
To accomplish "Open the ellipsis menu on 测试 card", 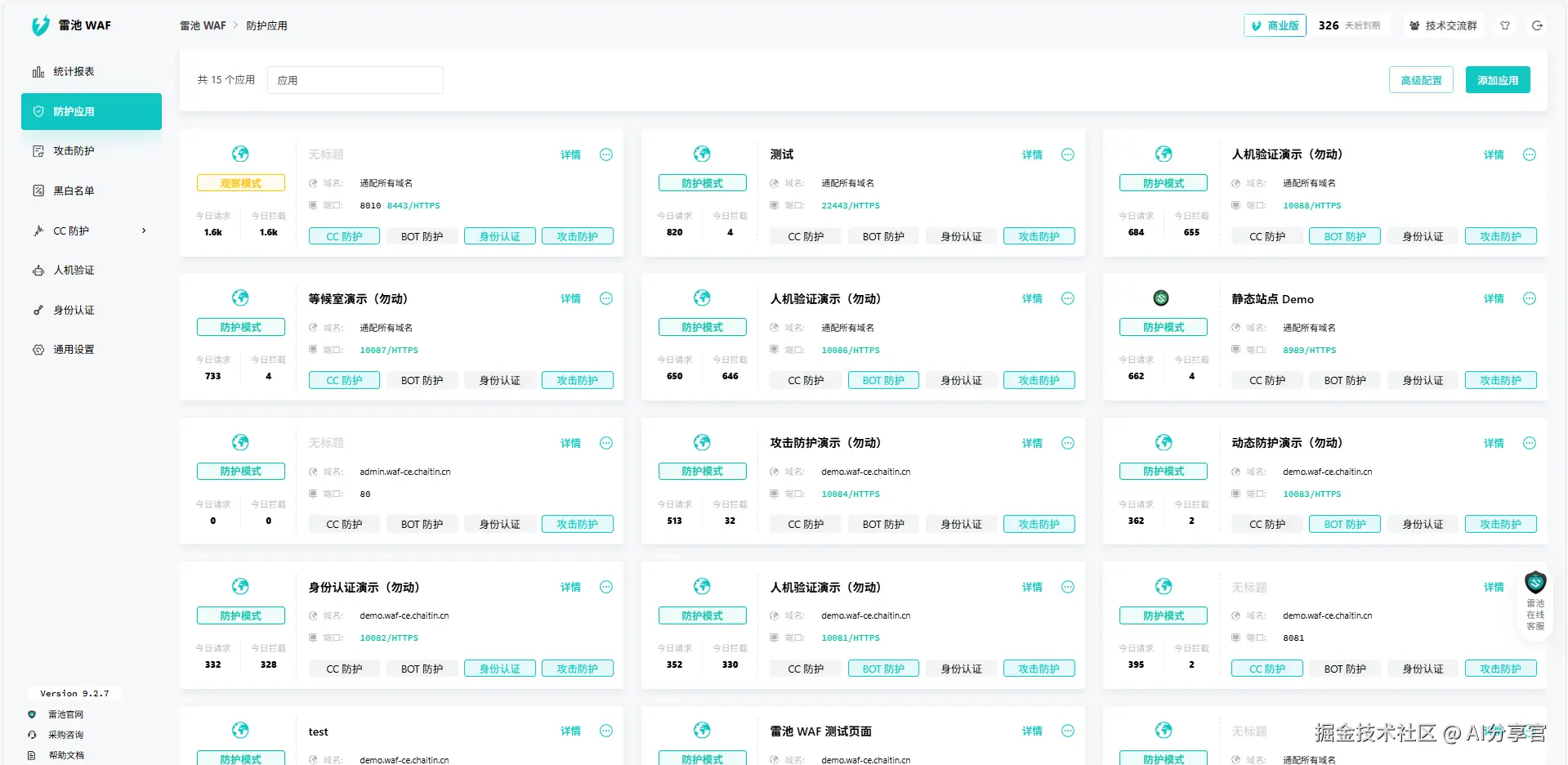I will click(x=1067, y=154).
